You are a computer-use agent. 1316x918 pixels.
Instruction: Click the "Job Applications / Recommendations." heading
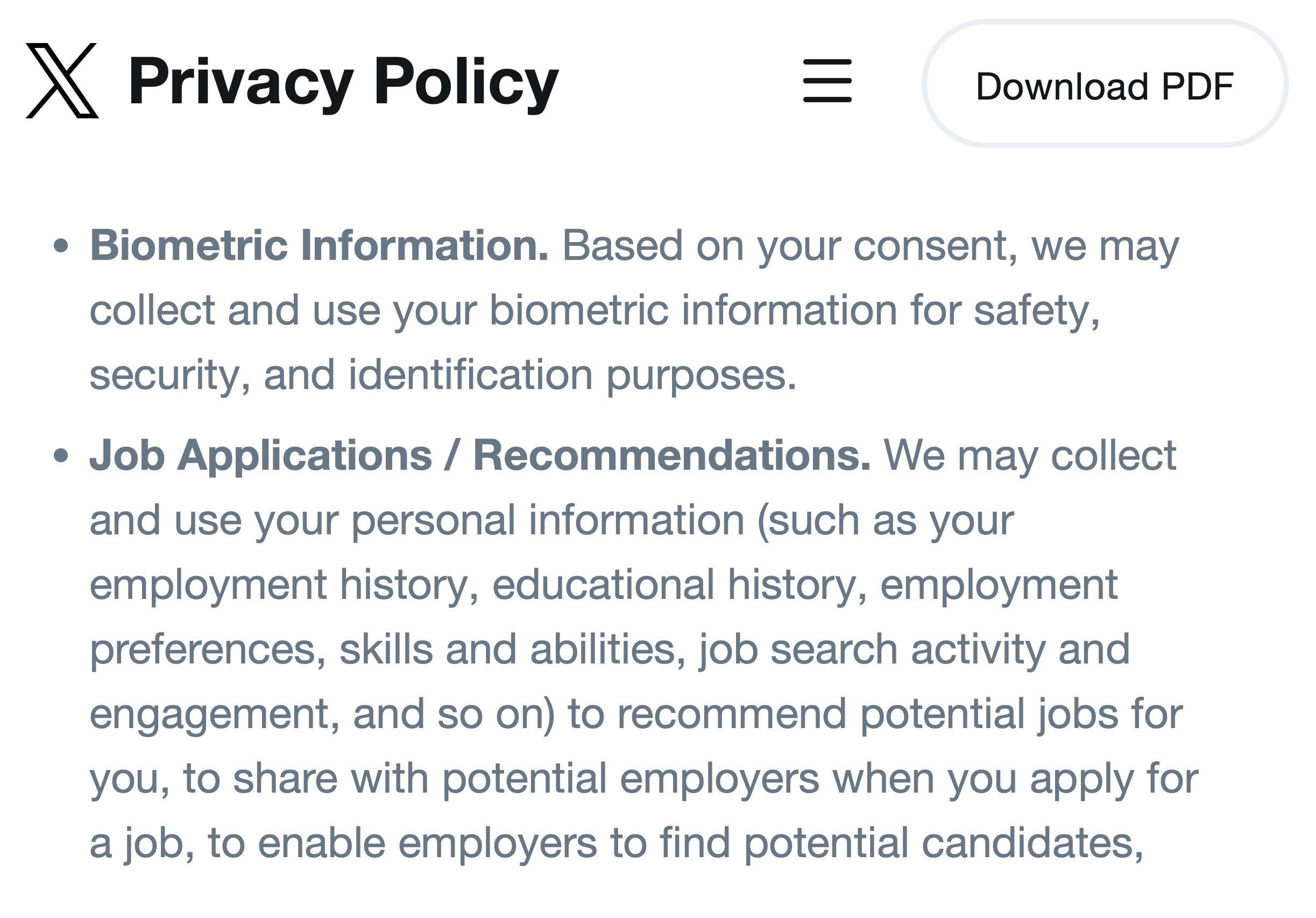(479, 456)
